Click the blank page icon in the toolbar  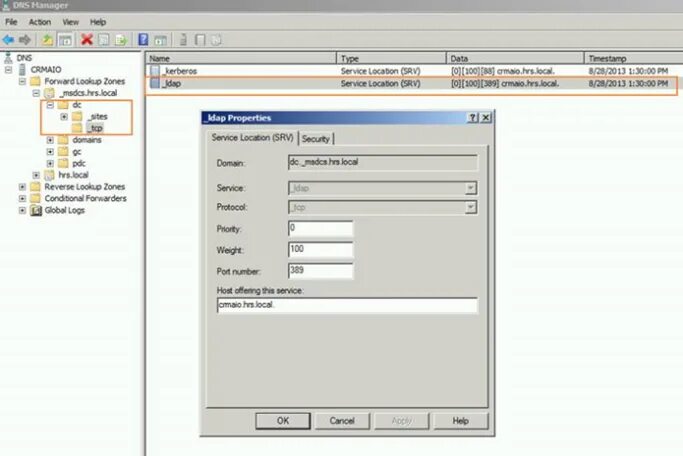click(x=200, y=40)
